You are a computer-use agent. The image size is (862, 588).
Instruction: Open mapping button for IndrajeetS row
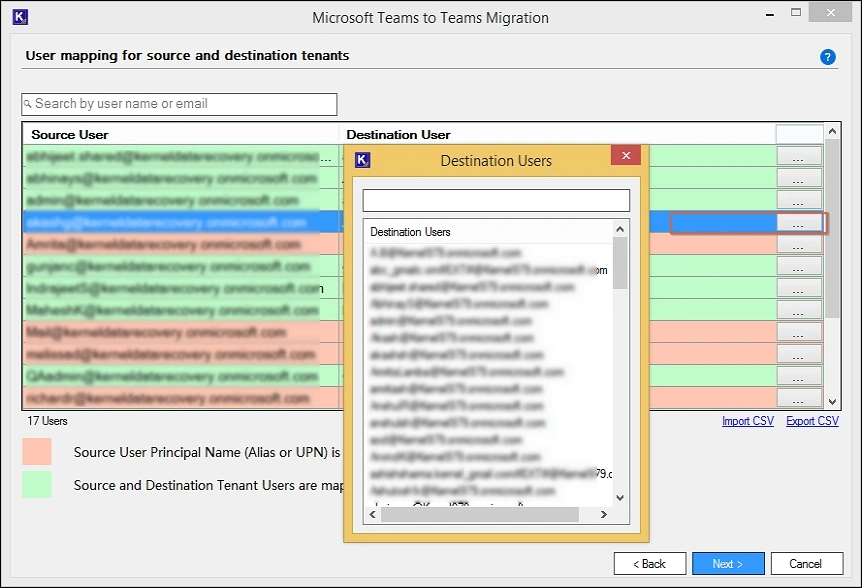click(x=799, y=288)
